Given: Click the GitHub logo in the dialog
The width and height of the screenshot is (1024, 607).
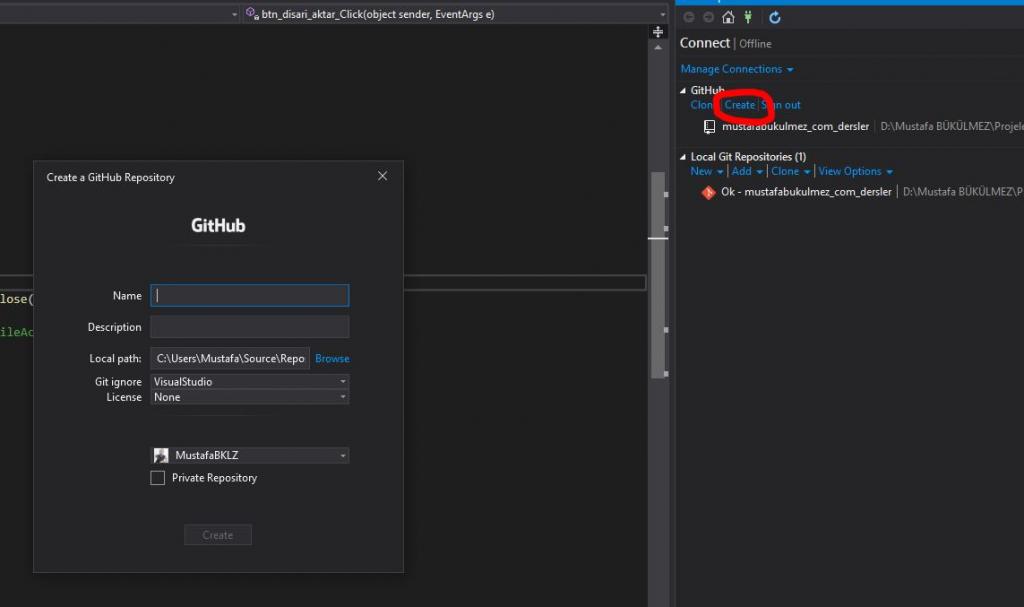Looking at the screenshot, I should (x=217, y=225).
